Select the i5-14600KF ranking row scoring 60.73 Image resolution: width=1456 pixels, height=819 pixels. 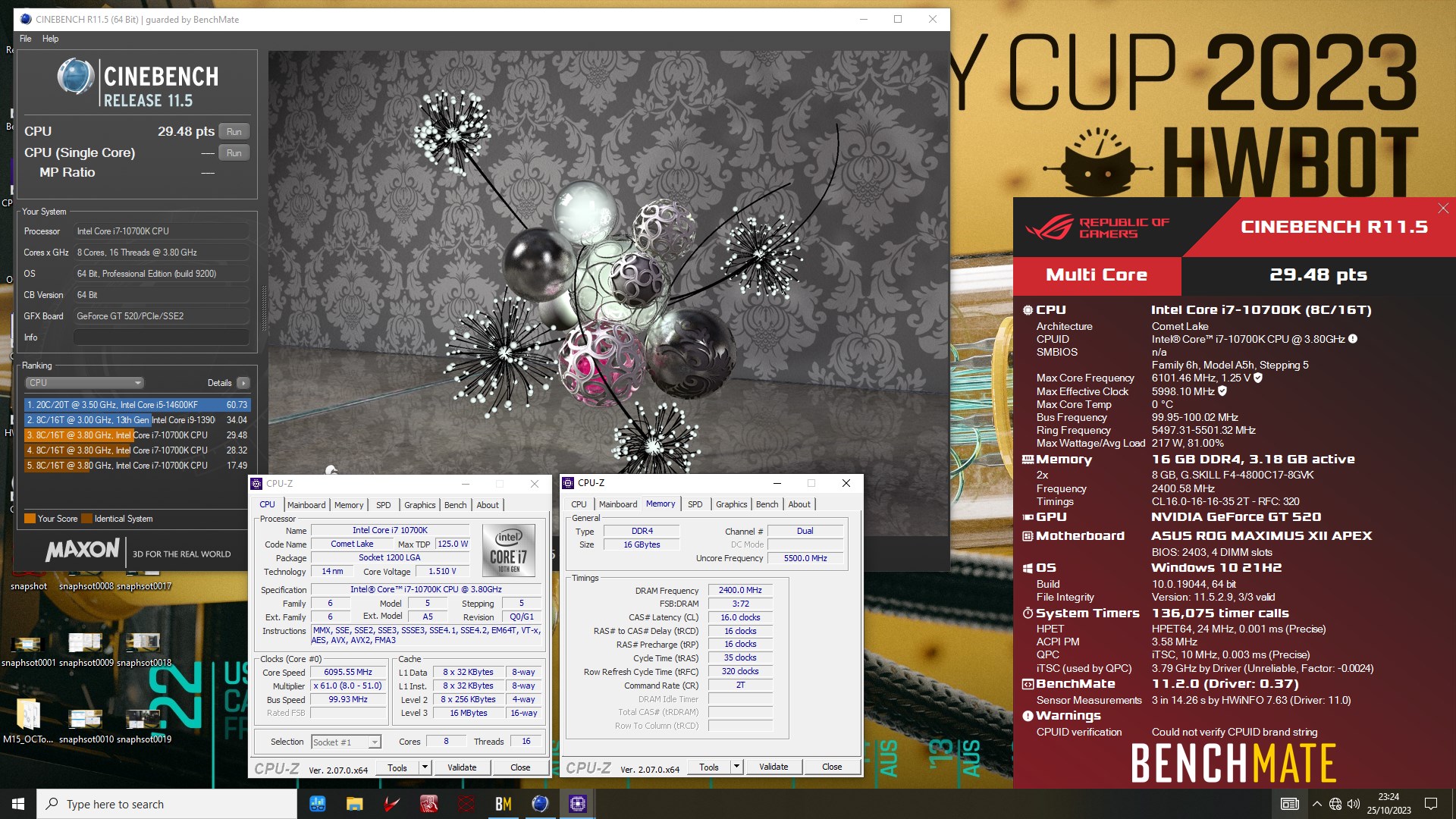coord(136,405)
